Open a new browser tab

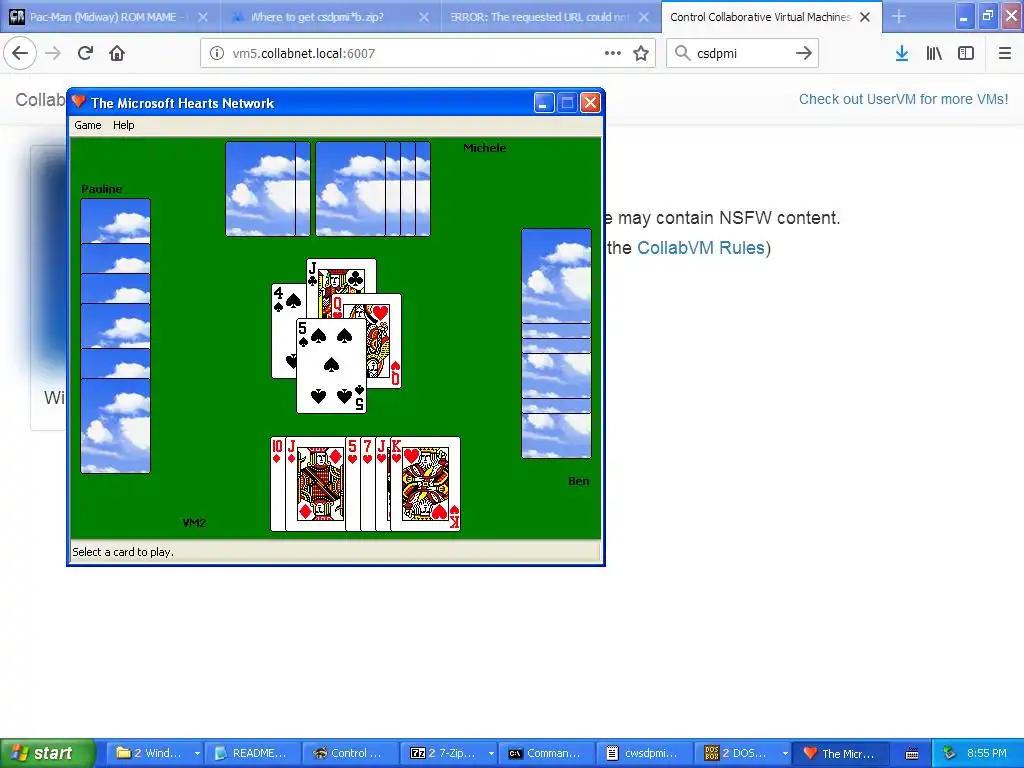(899, 17)
